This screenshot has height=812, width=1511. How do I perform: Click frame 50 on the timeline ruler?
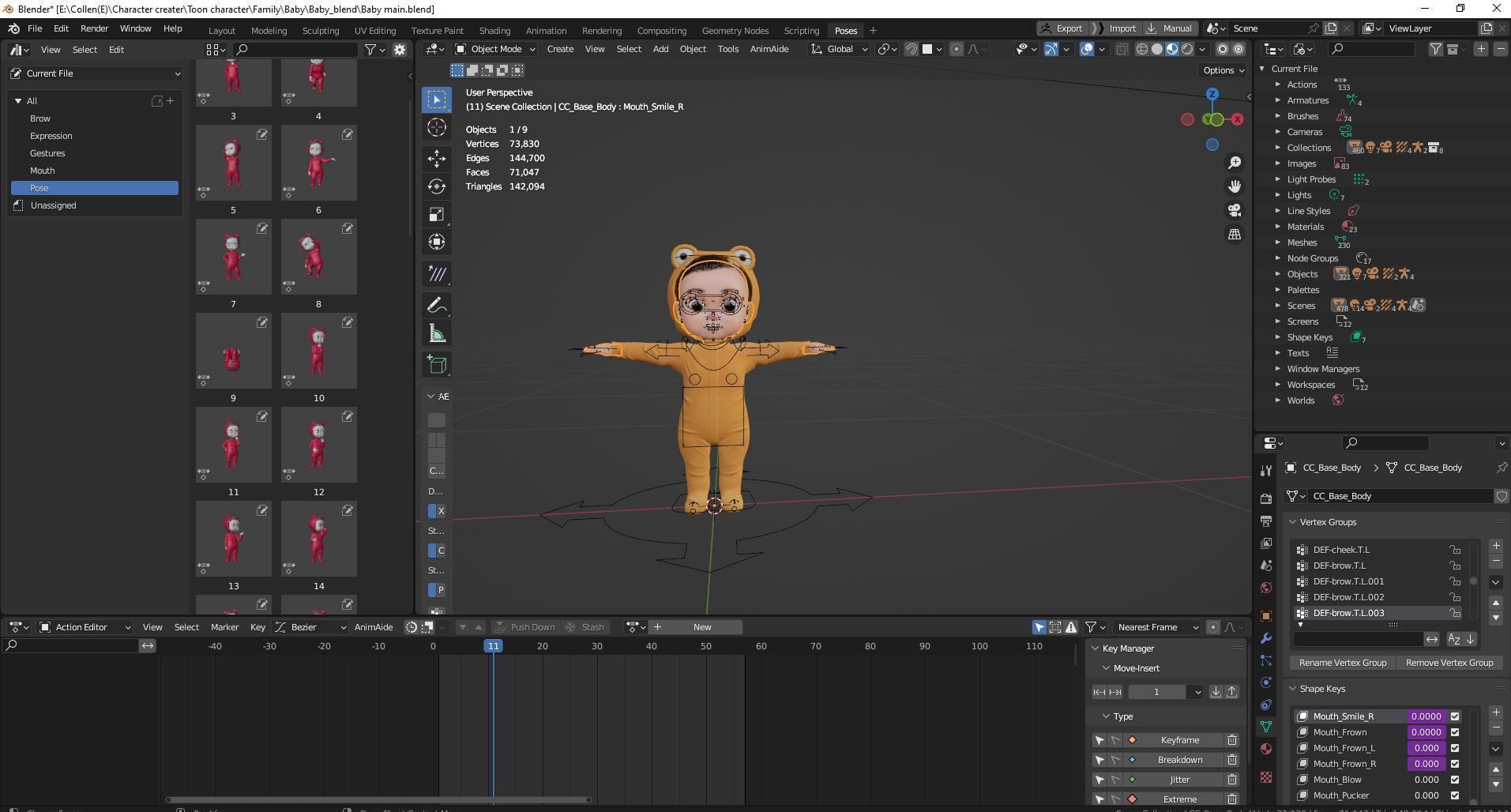[x=705, y=646]
